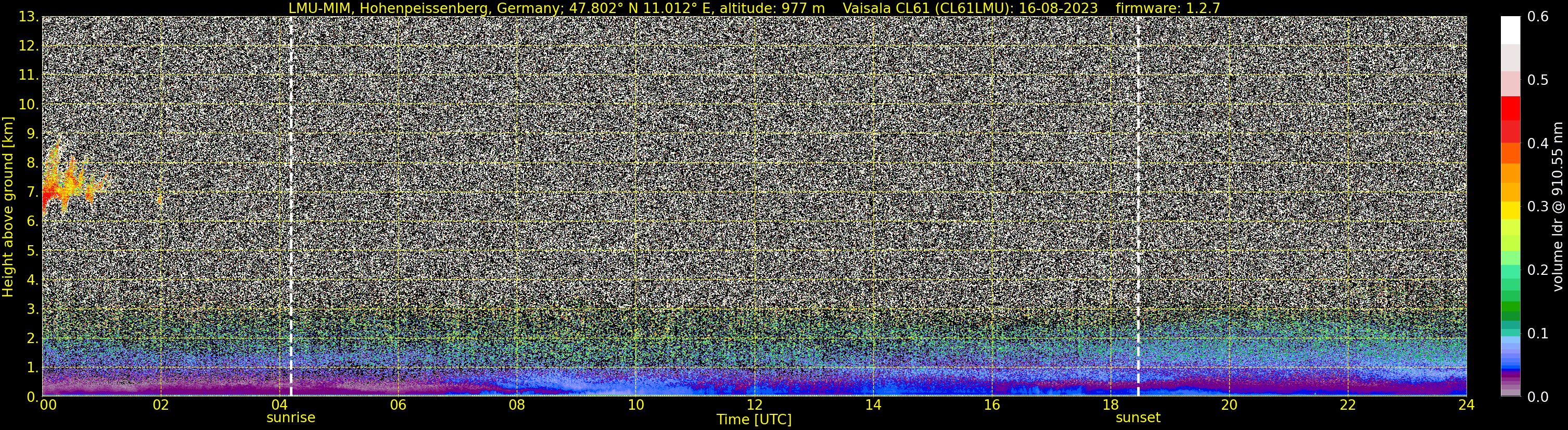Click the height axis tick label 7.
Screen dimensions: 1568x430
pyautogui.click(x=32, y=193)
